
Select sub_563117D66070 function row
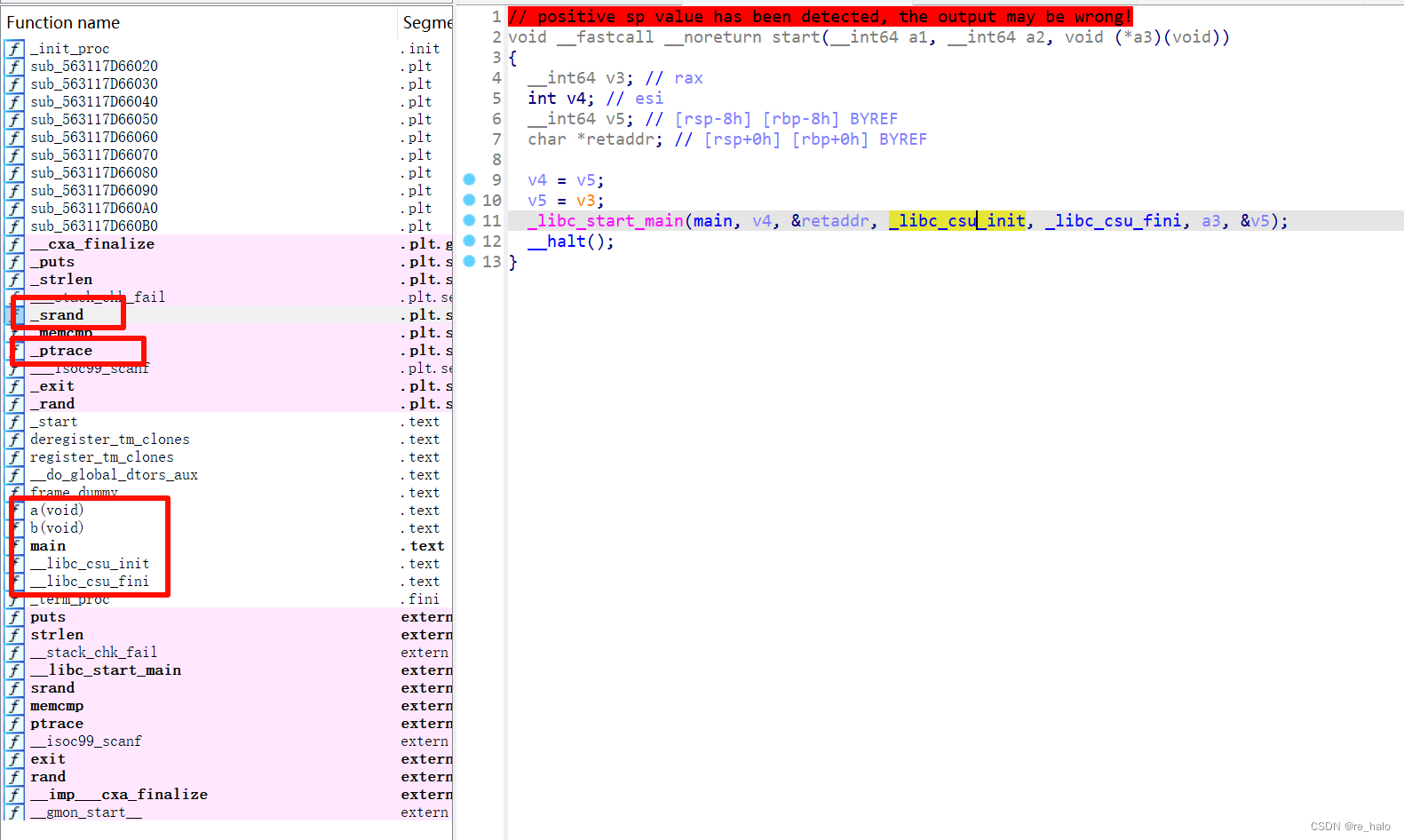click(x=226, y=155)
